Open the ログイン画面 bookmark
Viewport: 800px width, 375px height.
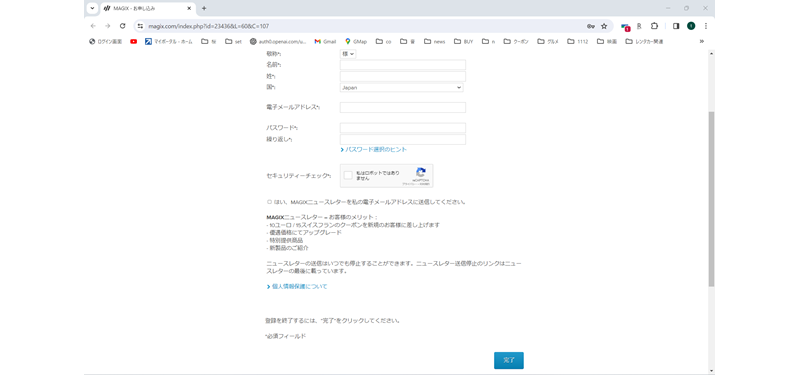106,42
